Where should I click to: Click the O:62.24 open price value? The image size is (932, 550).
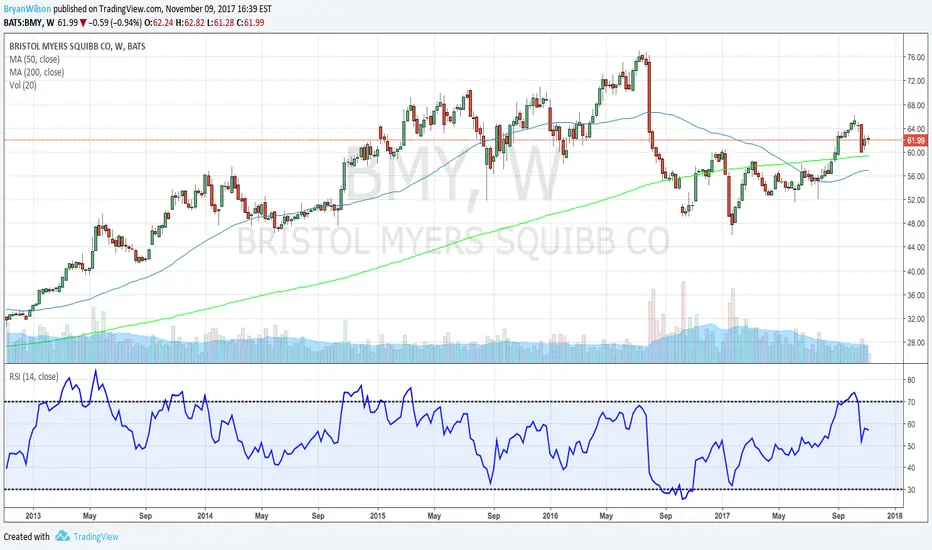(x=159, y=23)
